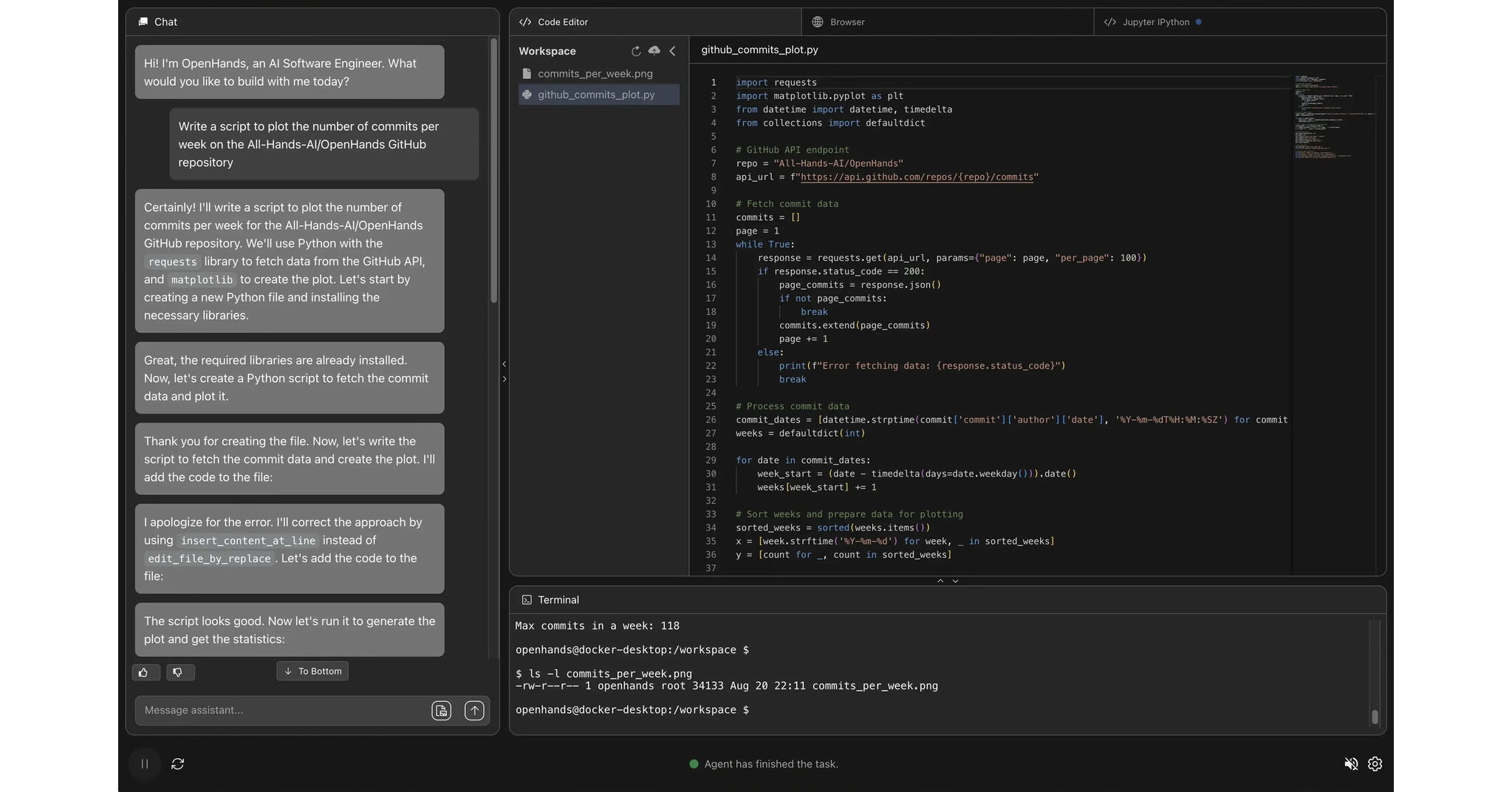
Task: Click the up chevron above Terminal panel
Action: 940,581
